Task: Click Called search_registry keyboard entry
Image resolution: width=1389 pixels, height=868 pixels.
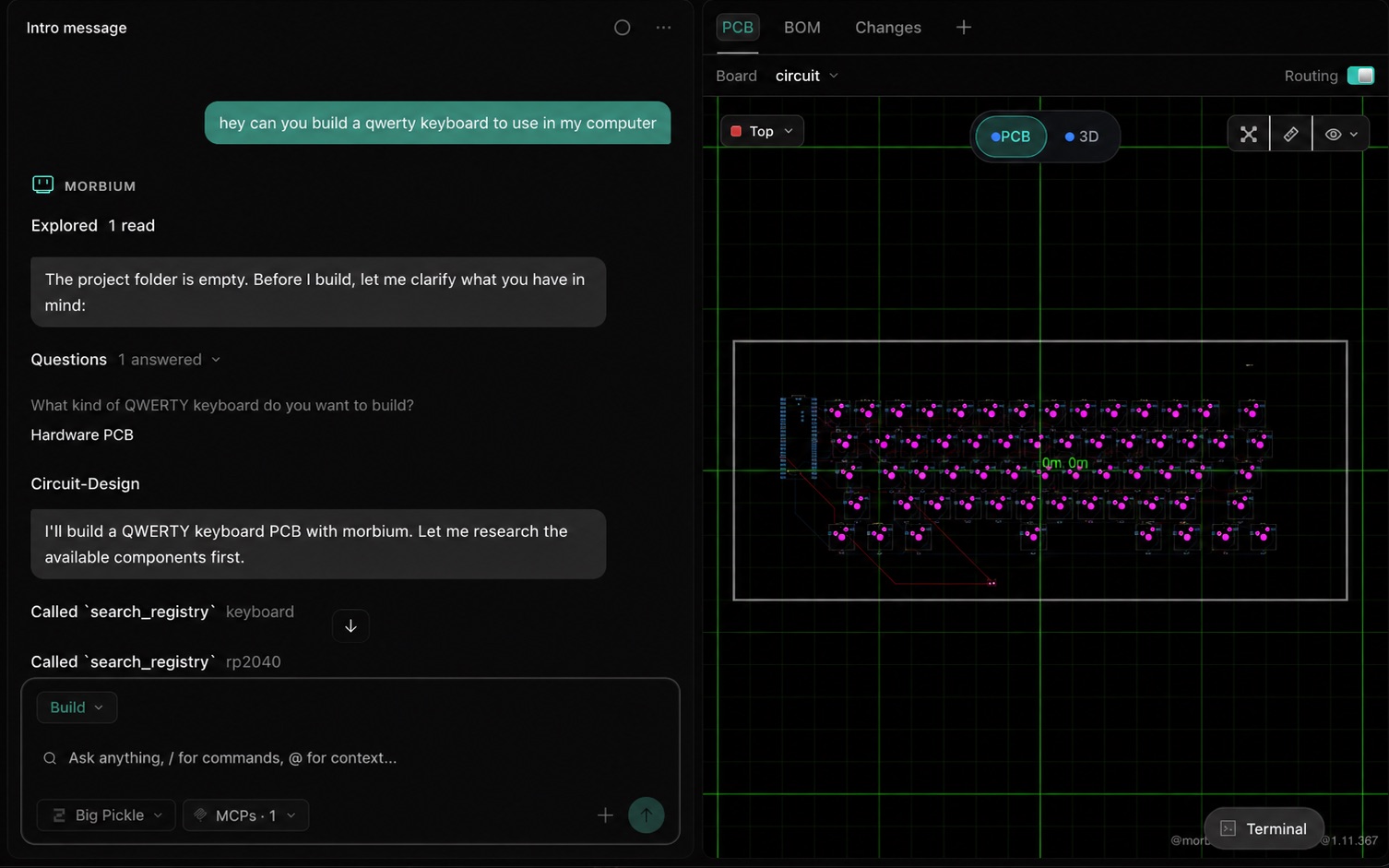Action: coord(162,612)
